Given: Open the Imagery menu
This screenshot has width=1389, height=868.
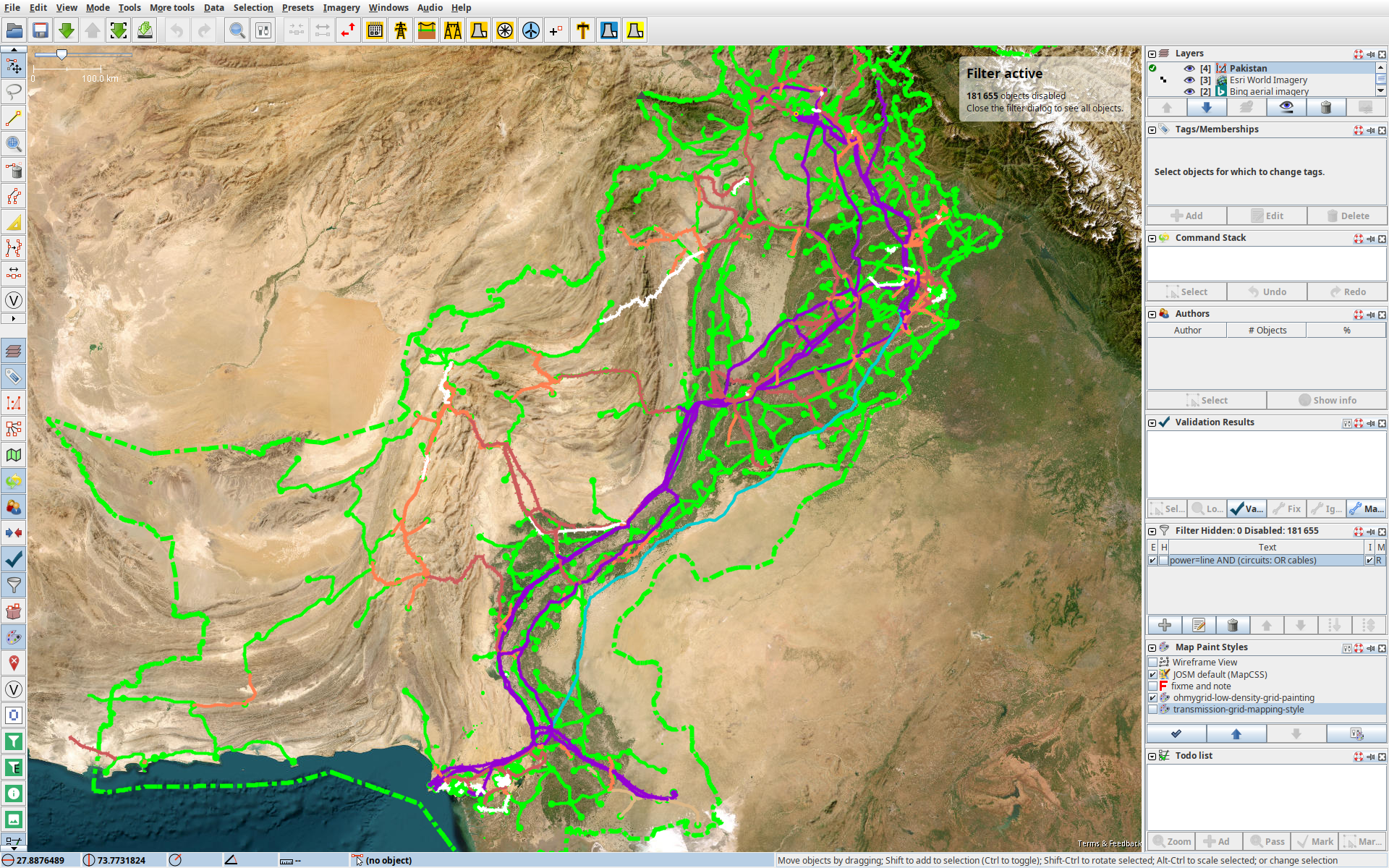Looking at the screenshot, I should coord(341,7).
